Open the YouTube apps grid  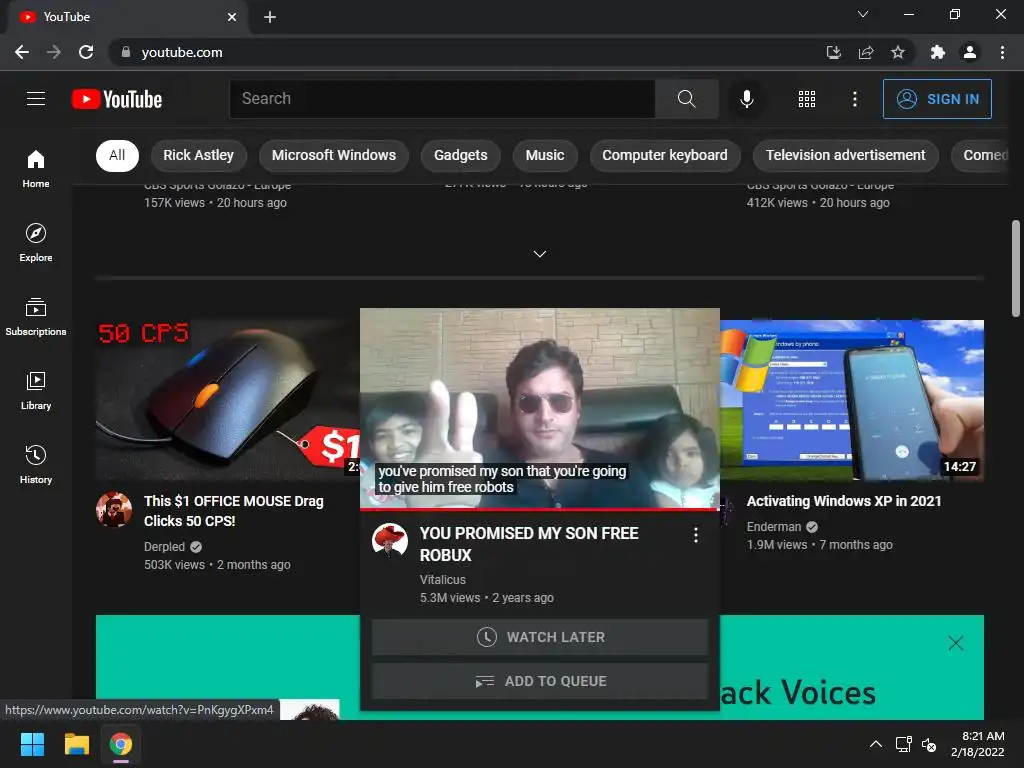click(x=807, y=99)
